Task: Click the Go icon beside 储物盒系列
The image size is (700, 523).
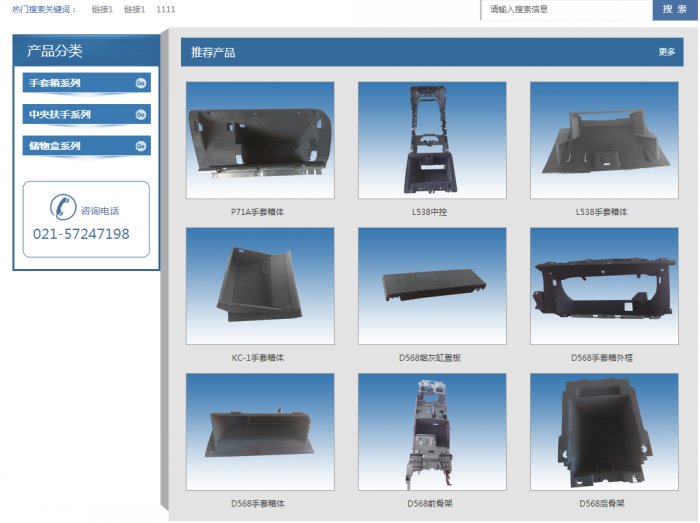Action: tap(141, 147)
